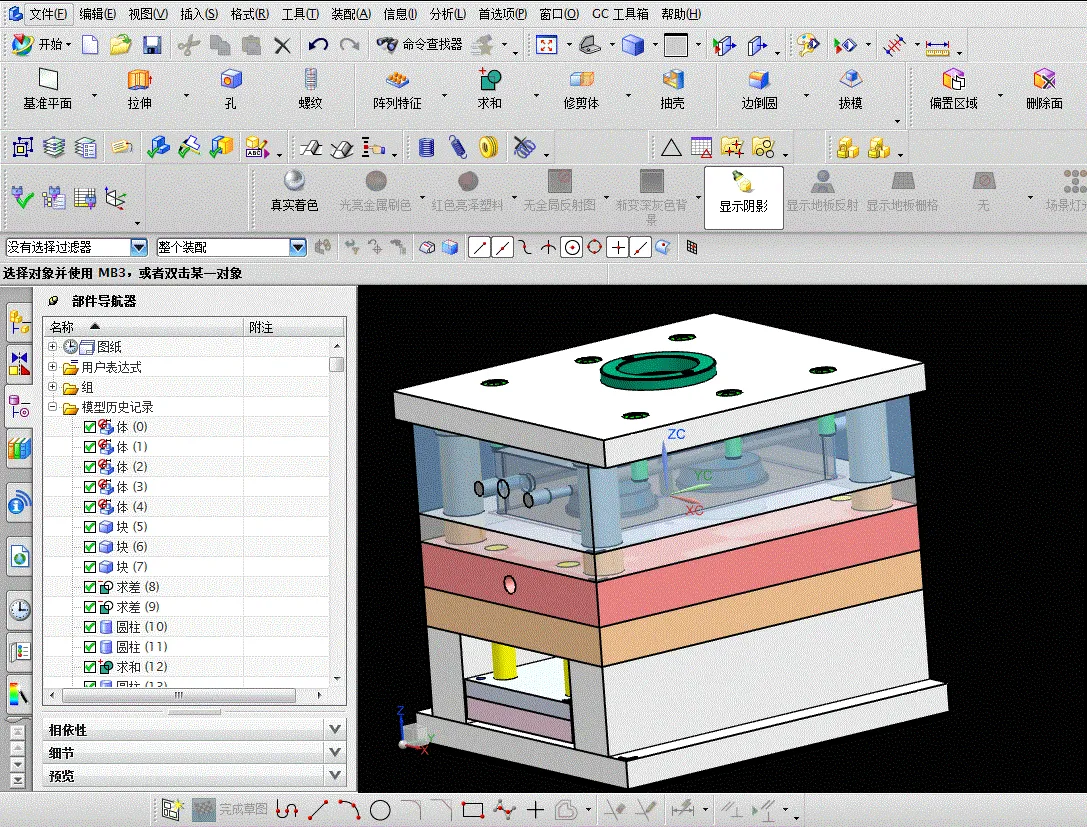Screen dimensions: 1087x827
Task: Open the 分析 menu
Action: tap(447, 13)
